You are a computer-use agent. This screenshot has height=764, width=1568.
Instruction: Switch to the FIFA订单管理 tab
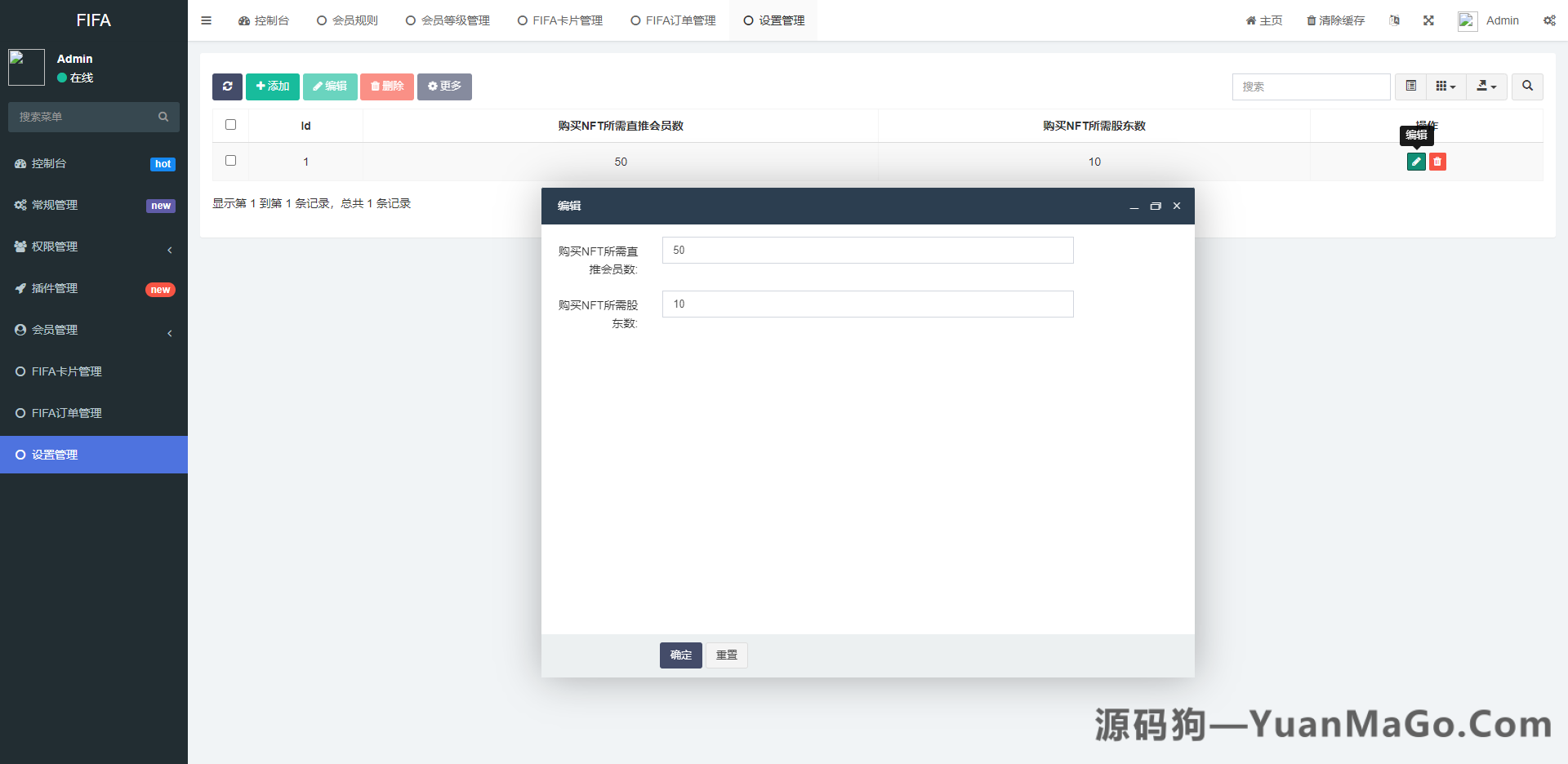(672, 20)
